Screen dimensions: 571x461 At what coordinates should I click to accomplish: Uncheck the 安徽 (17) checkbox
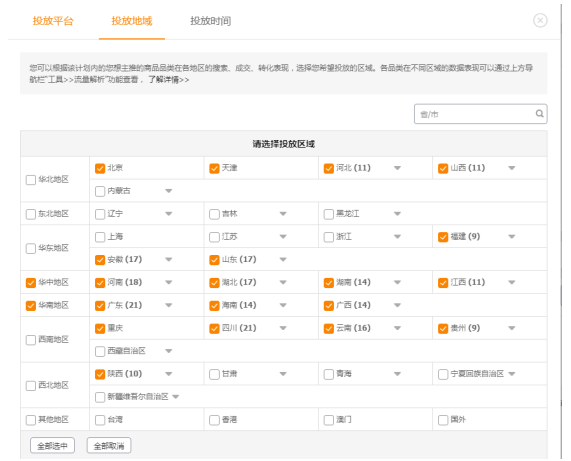click(x=100, y=260)
